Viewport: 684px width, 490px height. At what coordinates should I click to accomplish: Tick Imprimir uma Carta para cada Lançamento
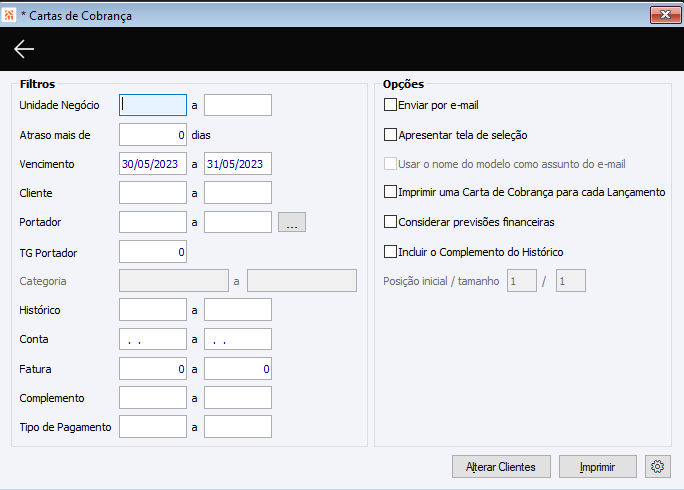coord(391,192)
